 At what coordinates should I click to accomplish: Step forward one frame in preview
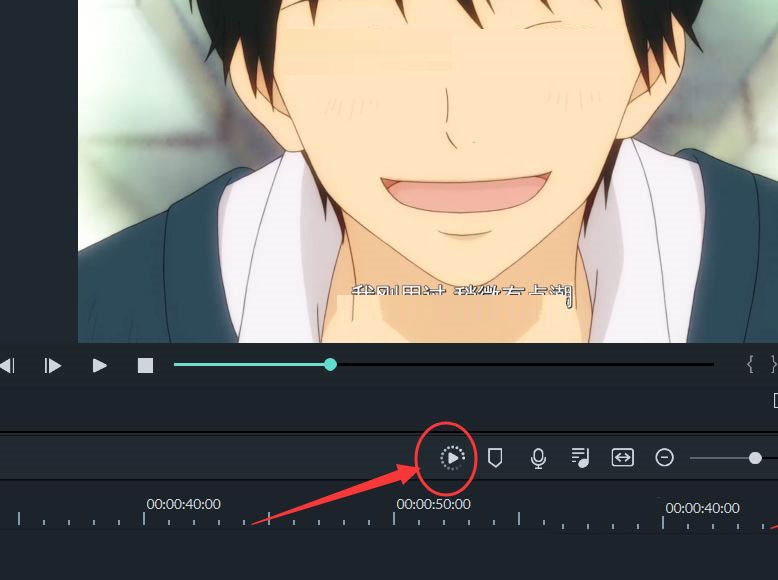click(x=52, y=366)
